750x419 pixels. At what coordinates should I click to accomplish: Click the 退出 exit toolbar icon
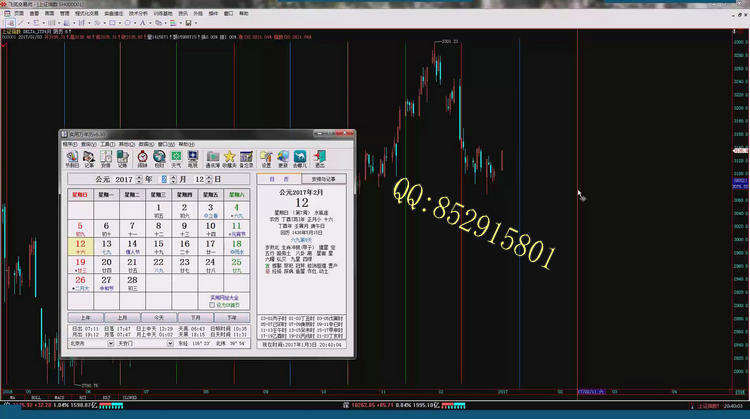click(x=320, y=158)
